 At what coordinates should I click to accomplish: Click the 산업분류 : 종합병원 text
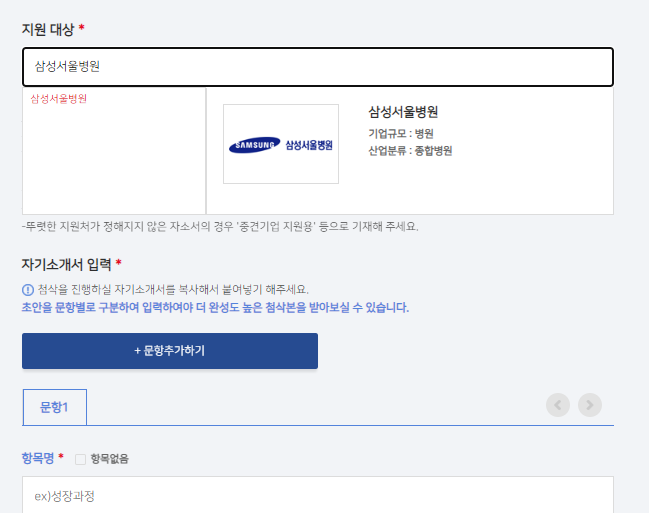410,150
